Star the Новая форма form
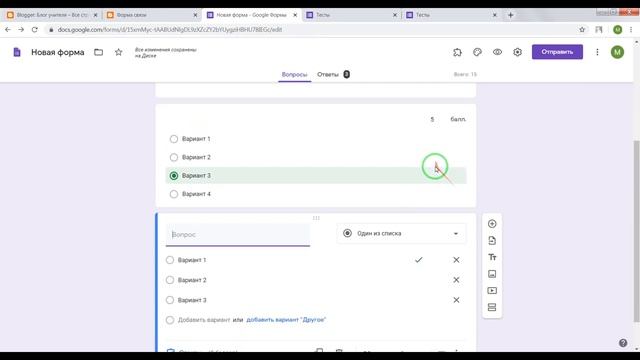This screenshot has height=360, width=640. (118, 52)
